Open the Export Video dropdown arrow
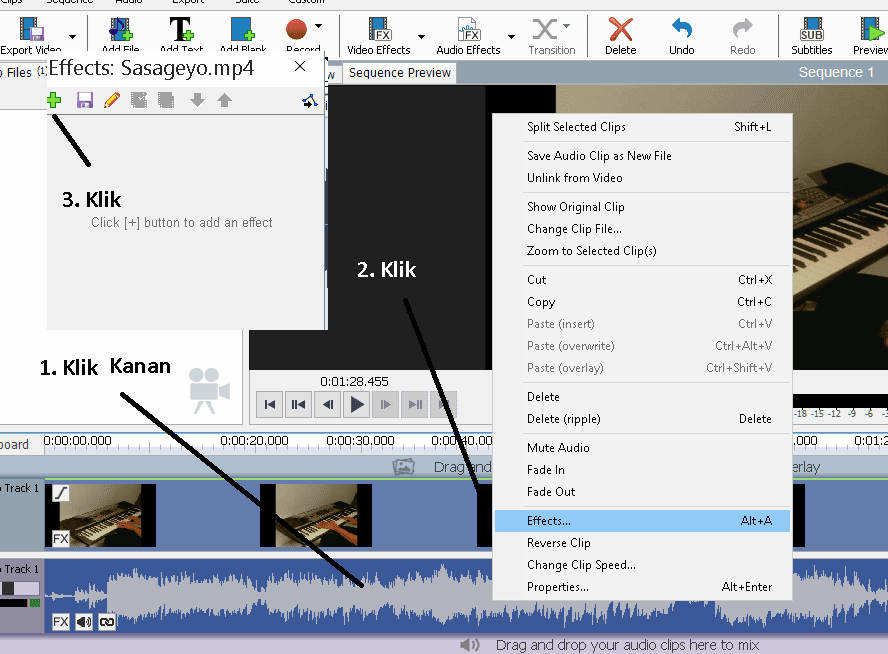This screenshot has width=888, height=654. [72, 37]
